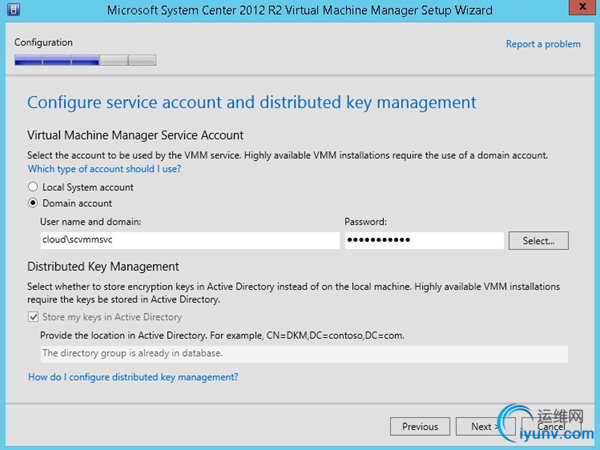The image size is (600, 450).
Task: Click the Active Directory location text box
Action: [x=303, y=353]
